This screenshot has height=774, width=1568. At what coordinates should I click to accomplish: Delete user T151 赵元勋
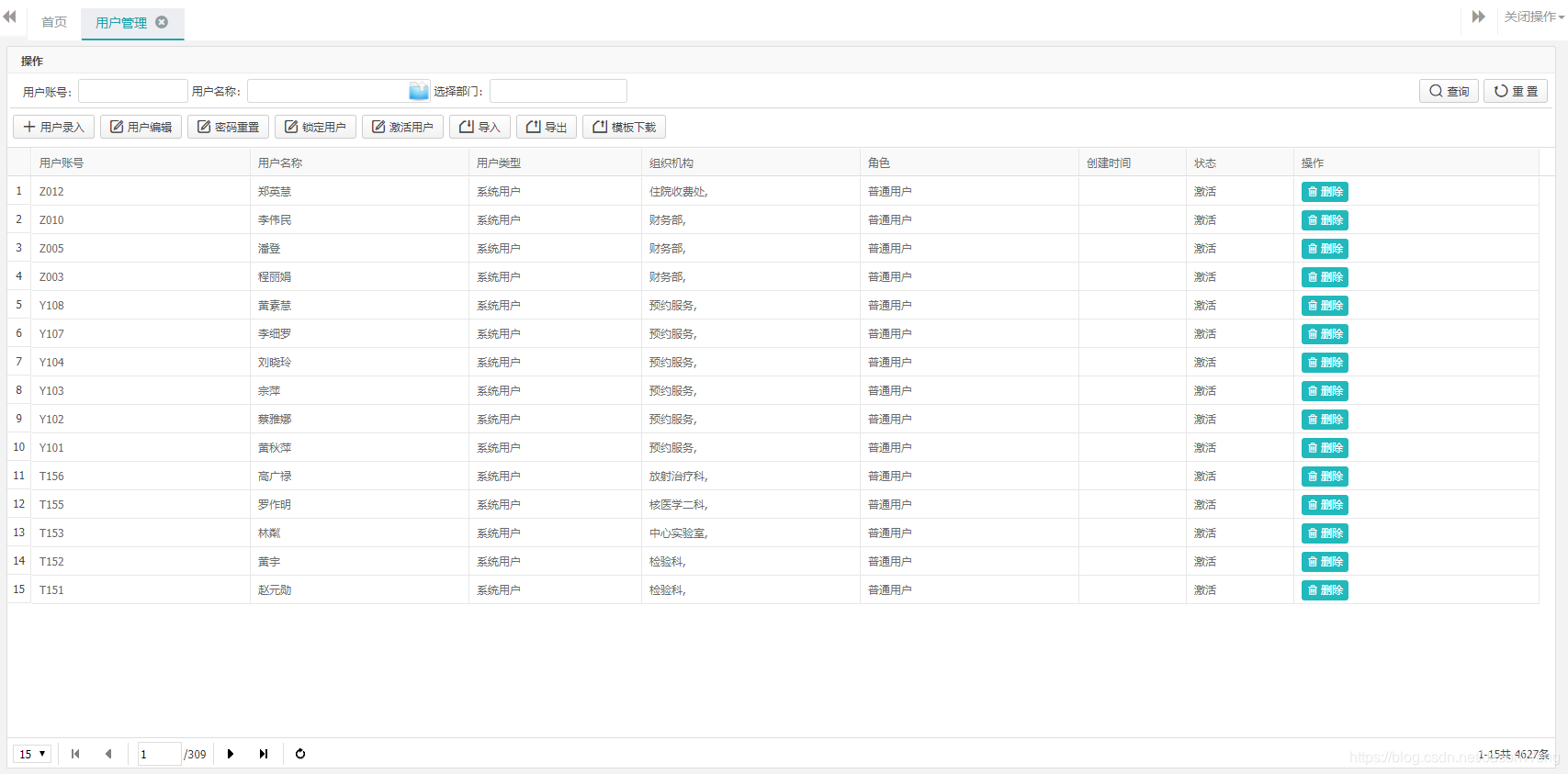point(1325,590)
